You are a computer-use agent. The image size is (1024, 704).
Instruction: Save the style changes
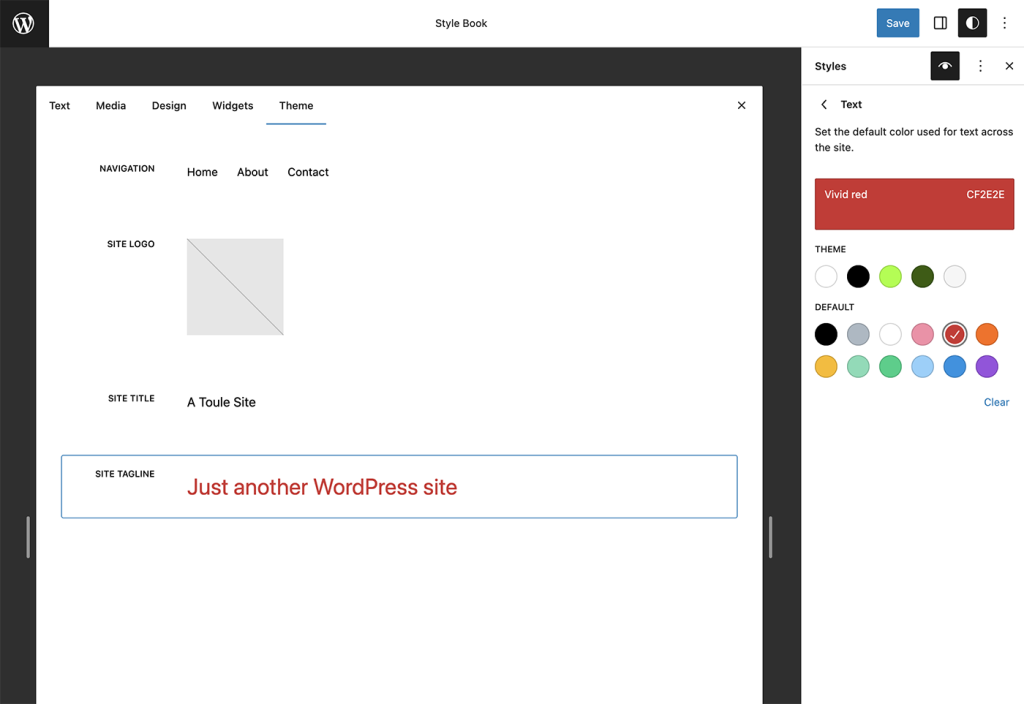(x=897, y=23)
